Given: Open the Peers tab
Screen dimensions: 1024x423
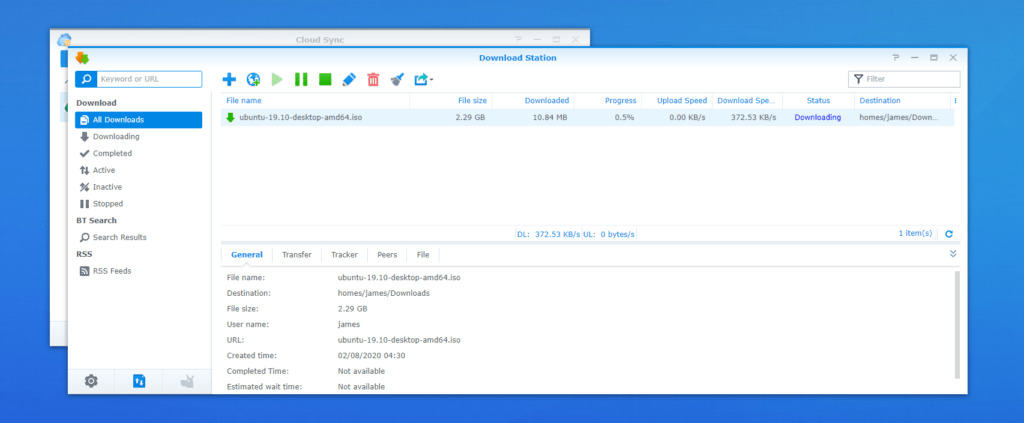Looking at the screenshot, I should (386, 255).
